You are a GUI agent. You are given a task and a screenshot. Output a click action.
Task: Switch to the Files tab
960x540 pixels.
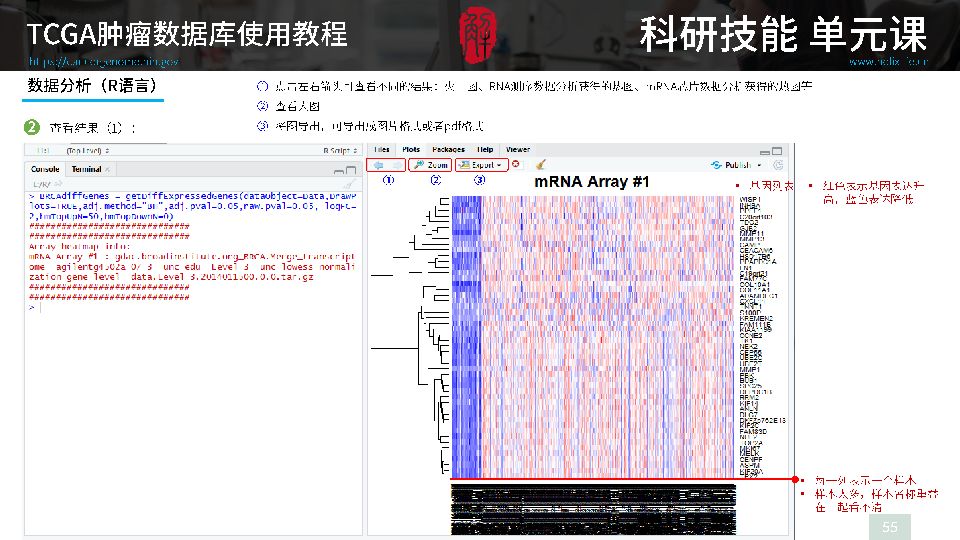tap(381, 149)
